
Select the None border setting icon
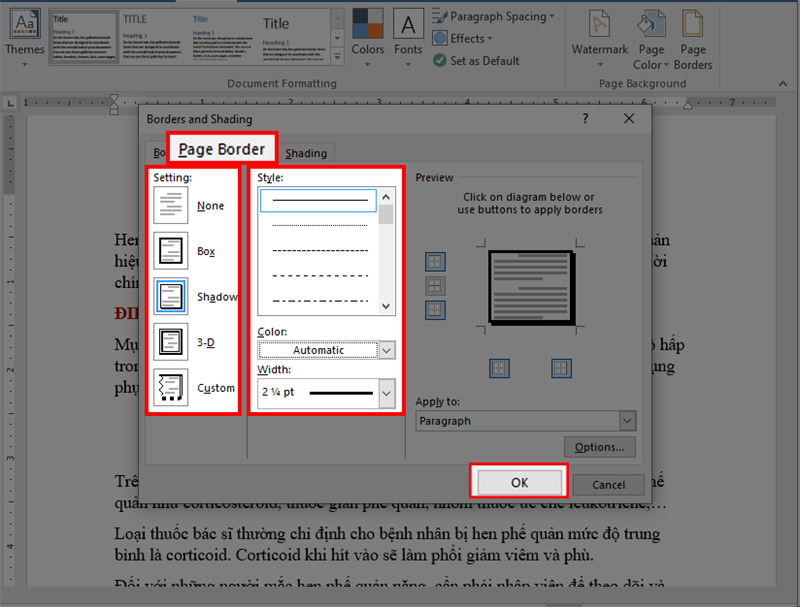point(172,205)
